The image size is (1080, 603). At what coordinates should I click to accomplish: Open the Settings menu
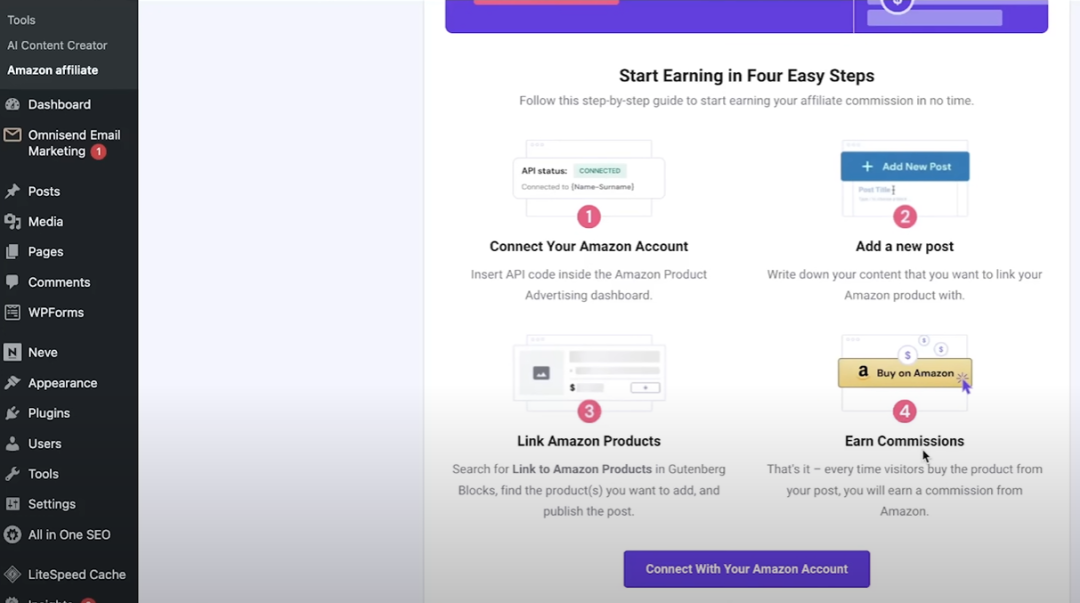51,504
